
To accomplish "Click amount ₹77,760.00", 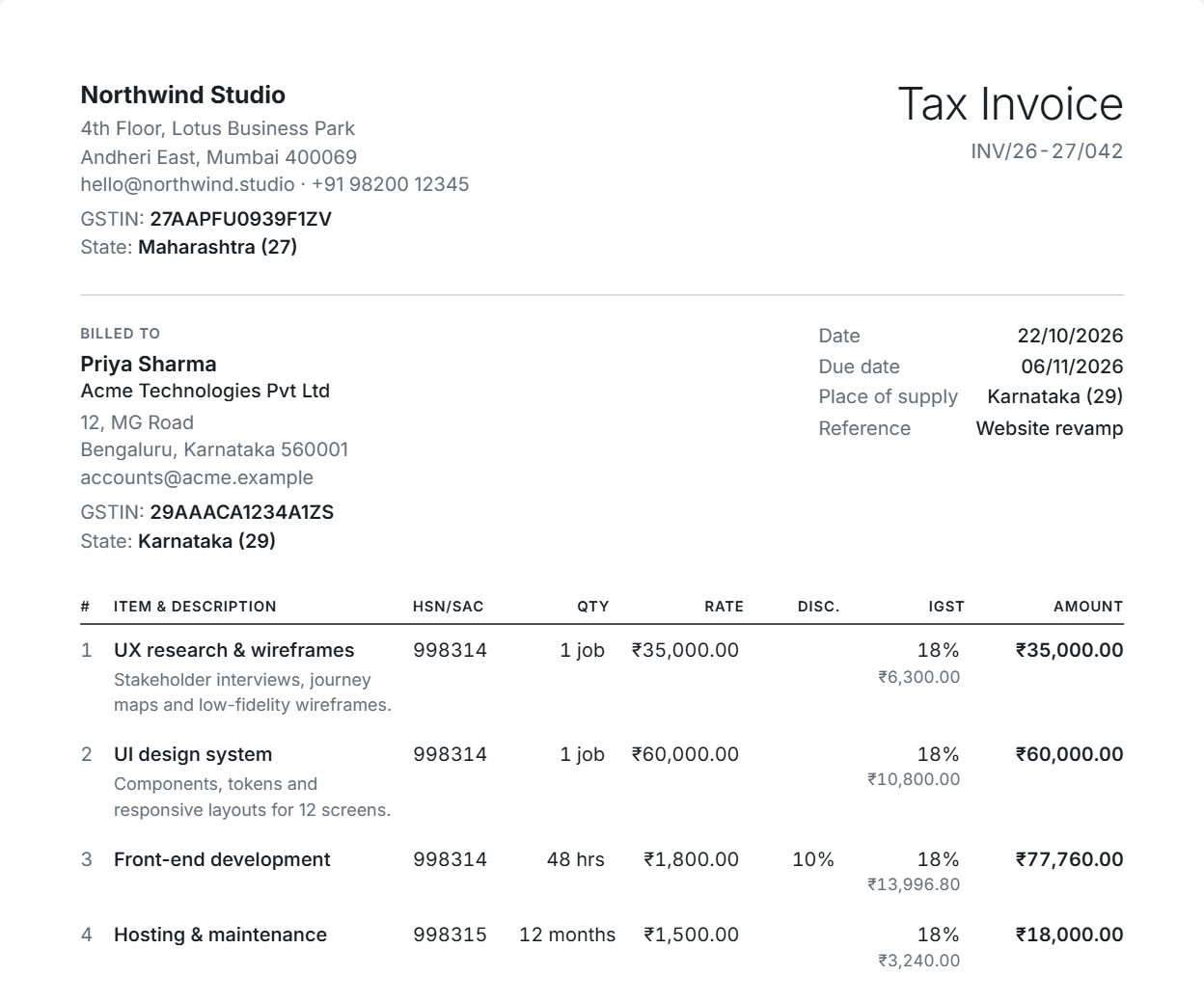I will 1070,859.
